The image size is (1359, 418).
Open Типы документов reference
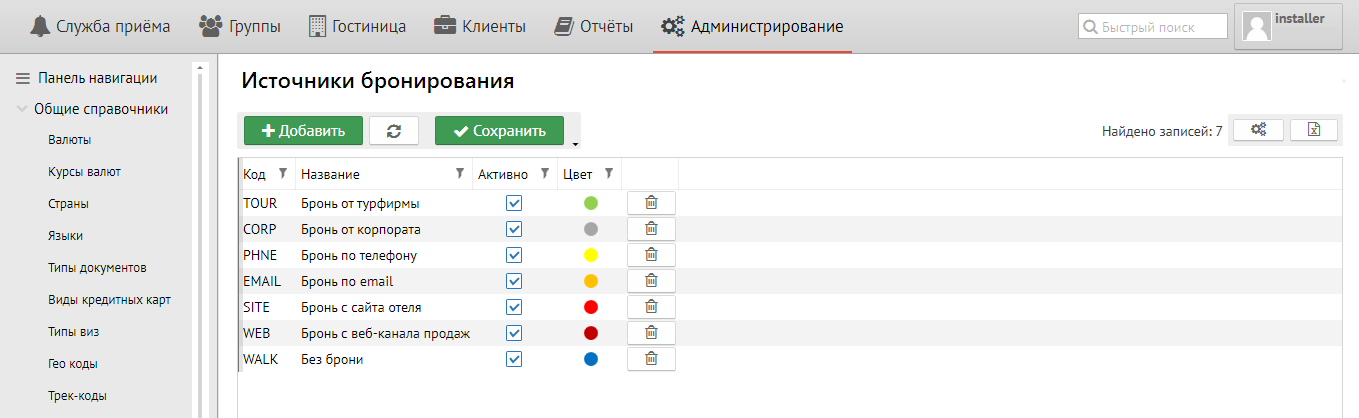97,268
